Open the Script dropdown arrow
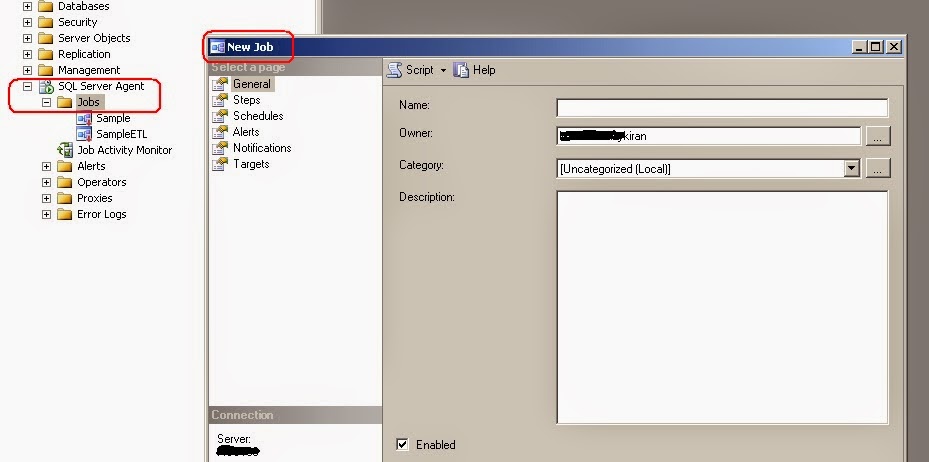Viewport: 929px width, 462px height. (x=443, y=70)
